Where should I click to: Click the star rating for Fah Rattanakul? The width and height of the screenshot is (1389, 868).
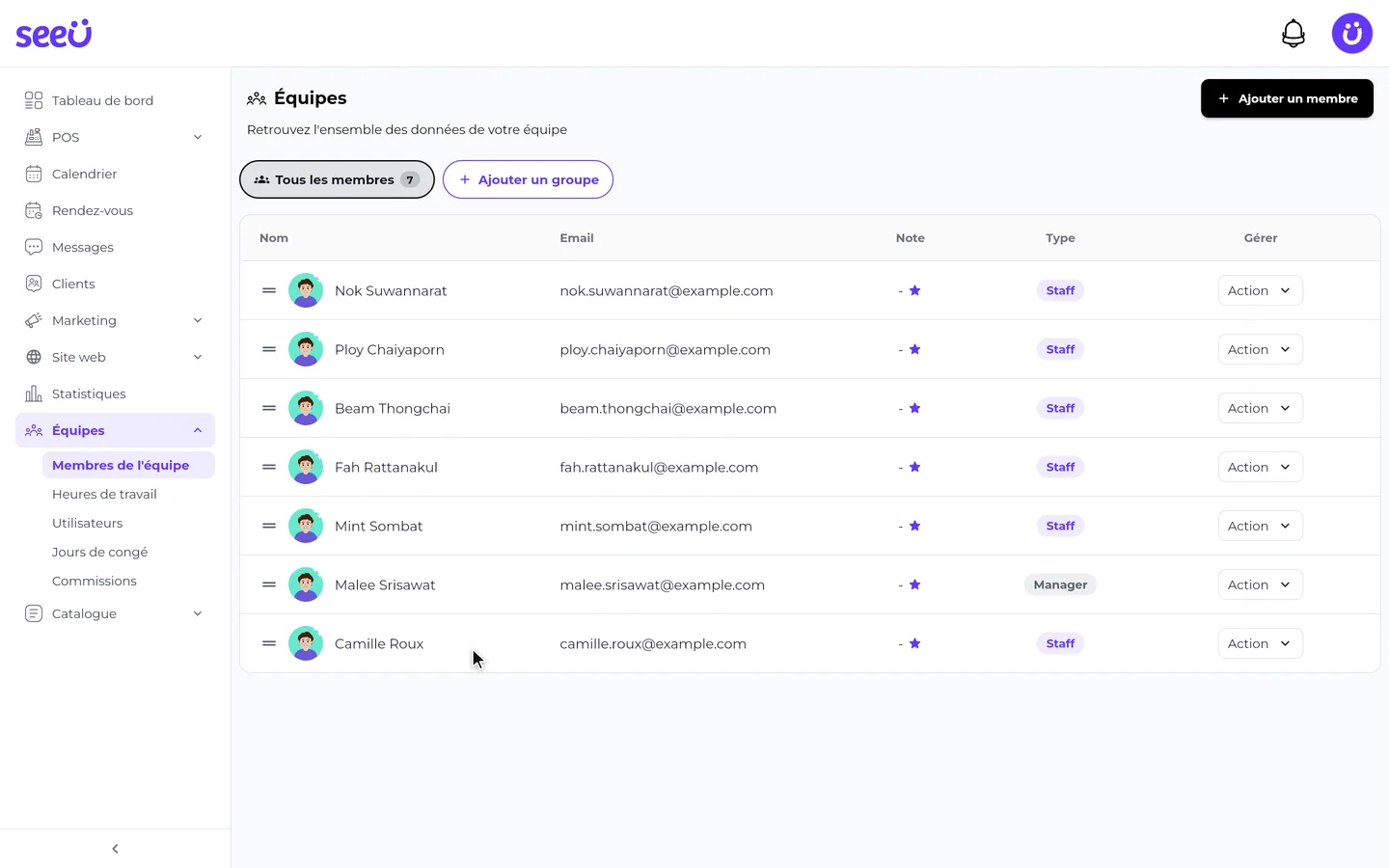(x=914, y=467)
